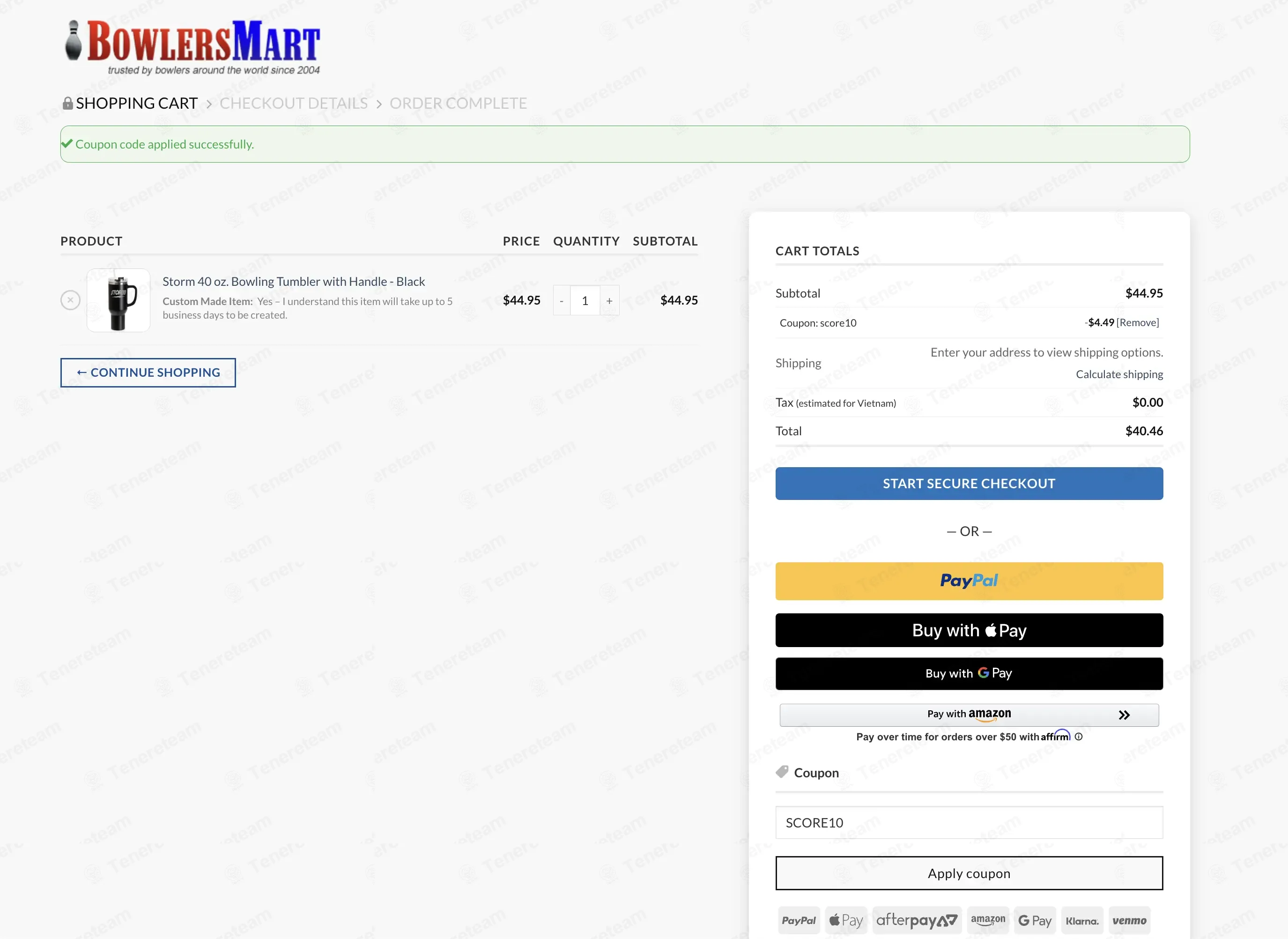Image resolution: width=1288 pixels, height=939 pixels.
Task: Click the Afterpay payment badge
Action: pyautogui.click(x=917, y=920)
